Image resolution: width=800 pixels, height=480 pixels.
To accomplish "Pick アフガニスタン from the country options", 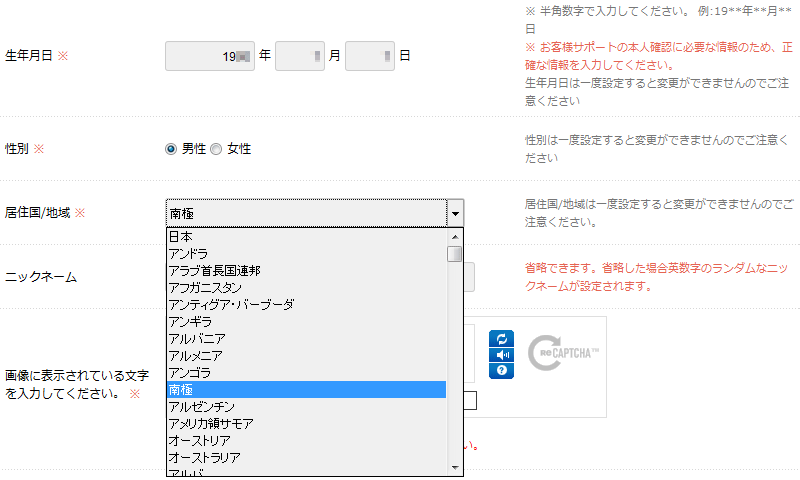I will click(x=305, y=288).
